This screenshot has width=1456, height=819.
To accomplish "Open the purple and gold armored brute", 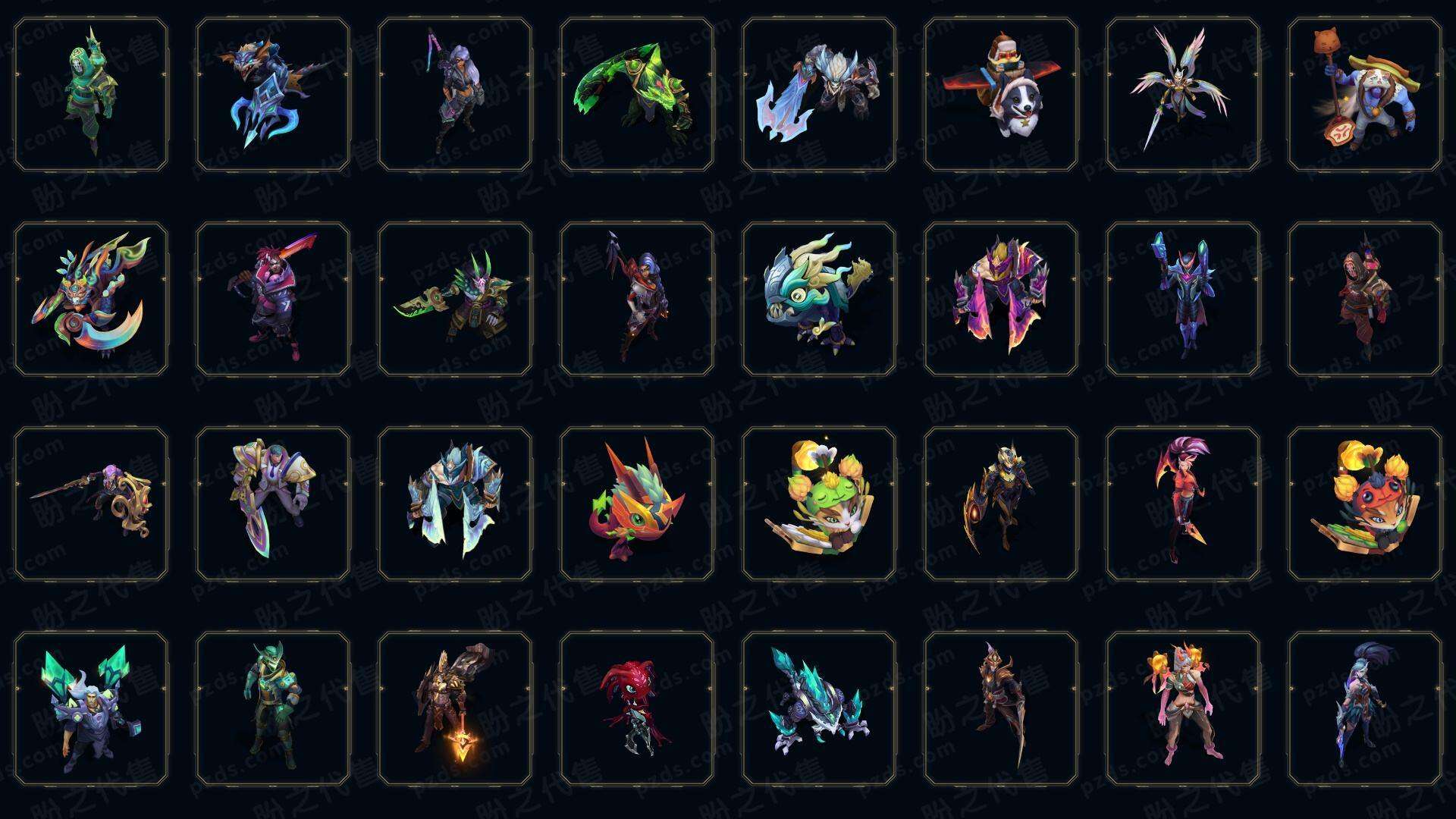I will point(1001,299).
